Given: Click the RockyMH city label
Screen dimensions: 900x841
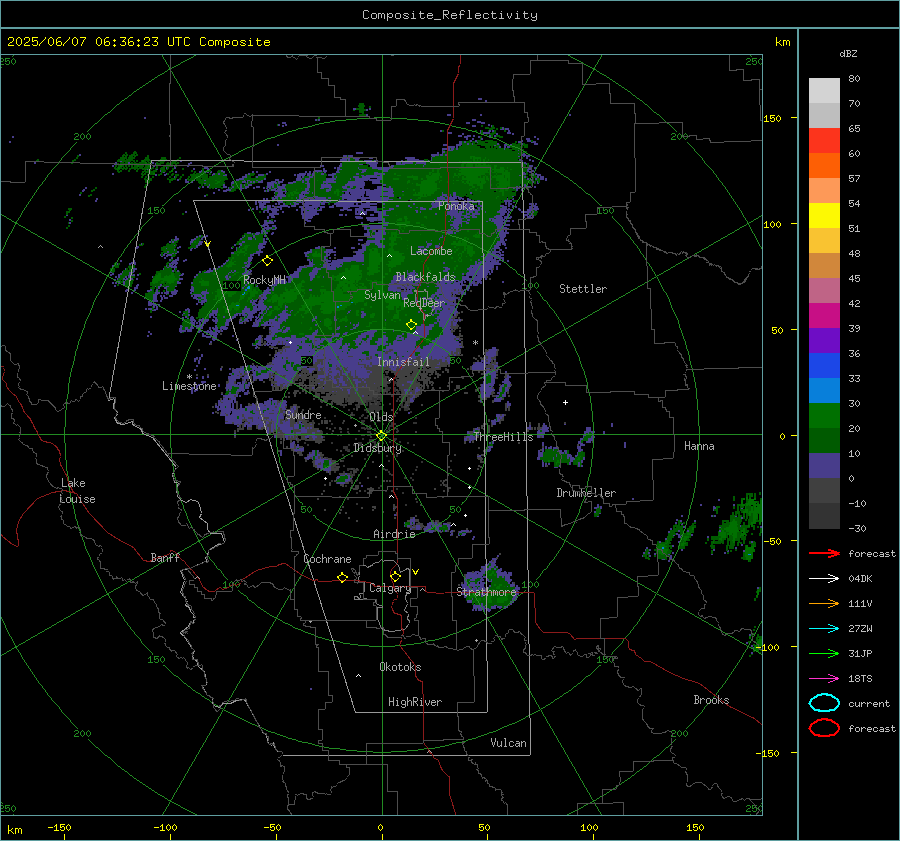Looking at the screenshot, I should pos(264,280).
